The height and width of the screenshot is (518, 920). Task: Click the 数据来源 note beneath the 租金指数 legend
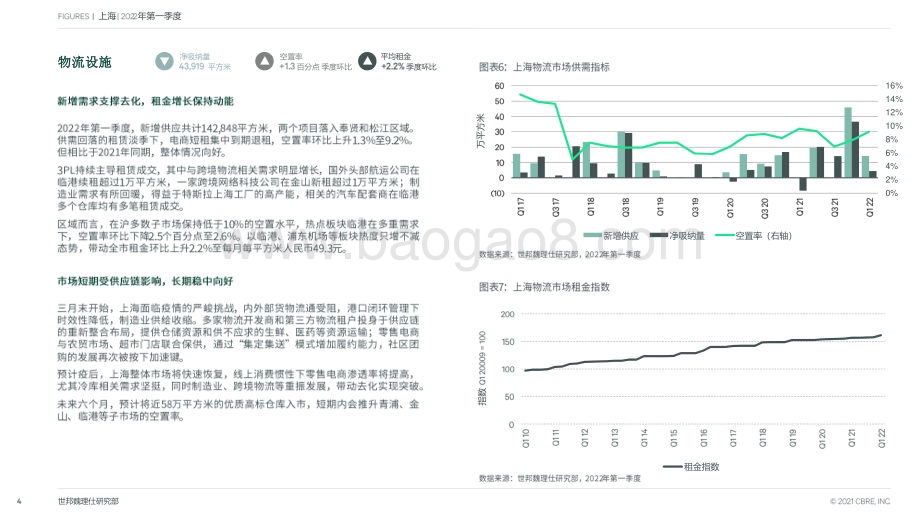(x=560, y=479)
